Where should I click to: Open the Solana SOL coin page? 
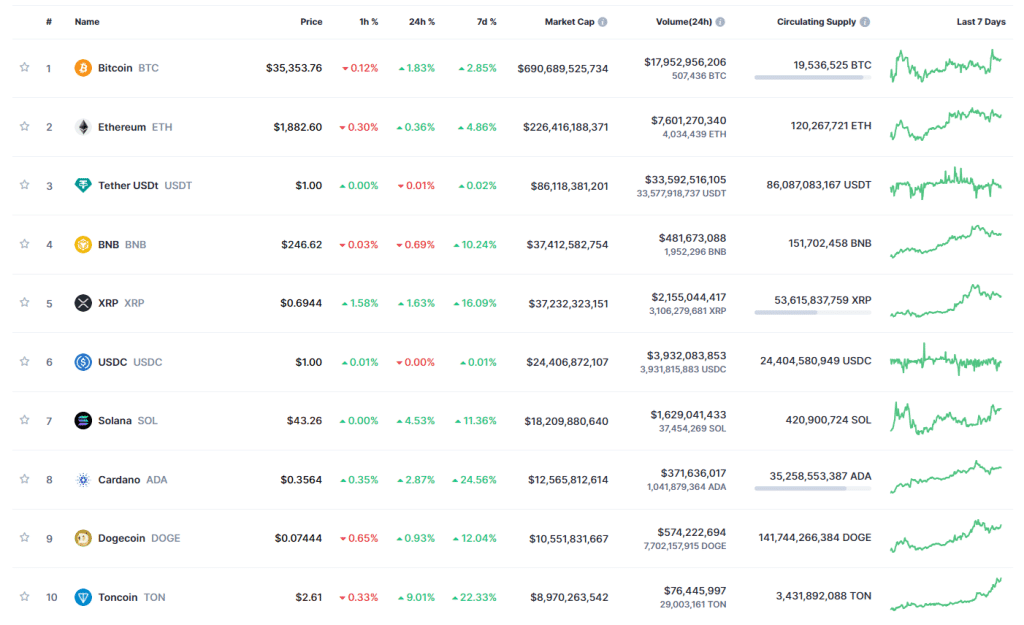[127, 421]
